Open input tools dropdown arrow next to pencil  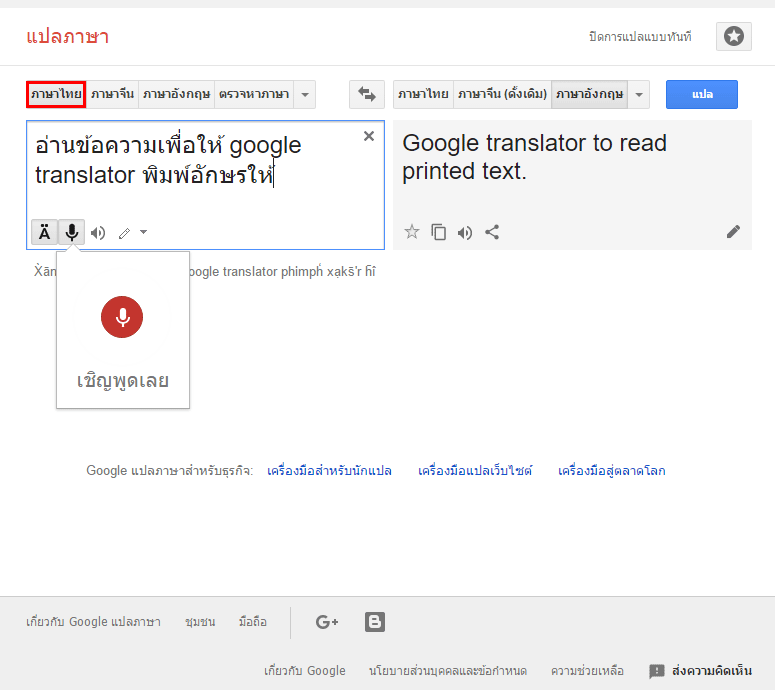(x=143, y=232)
